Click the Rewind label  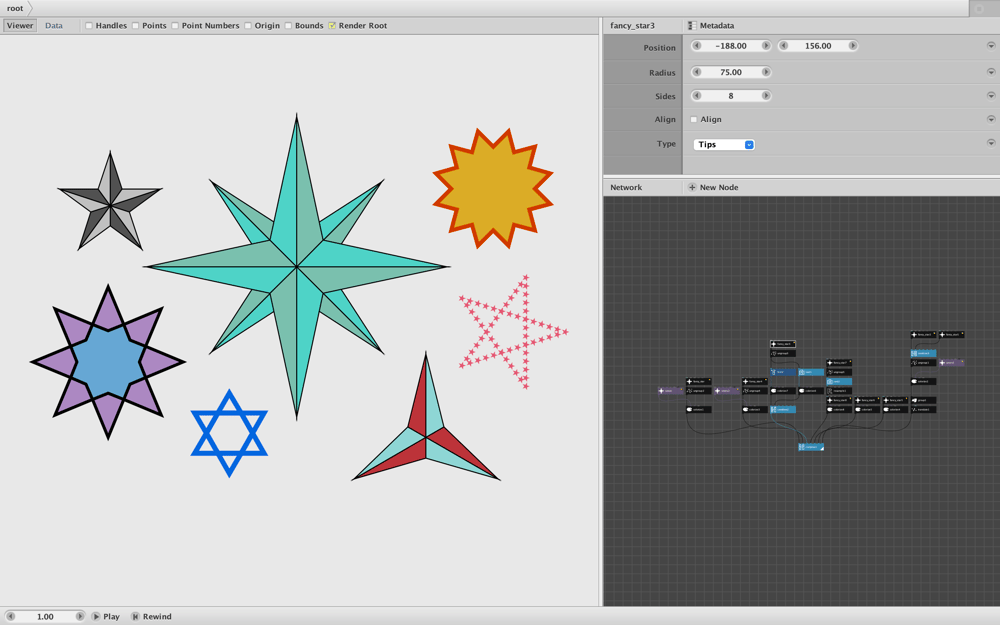tap(157, 616)
